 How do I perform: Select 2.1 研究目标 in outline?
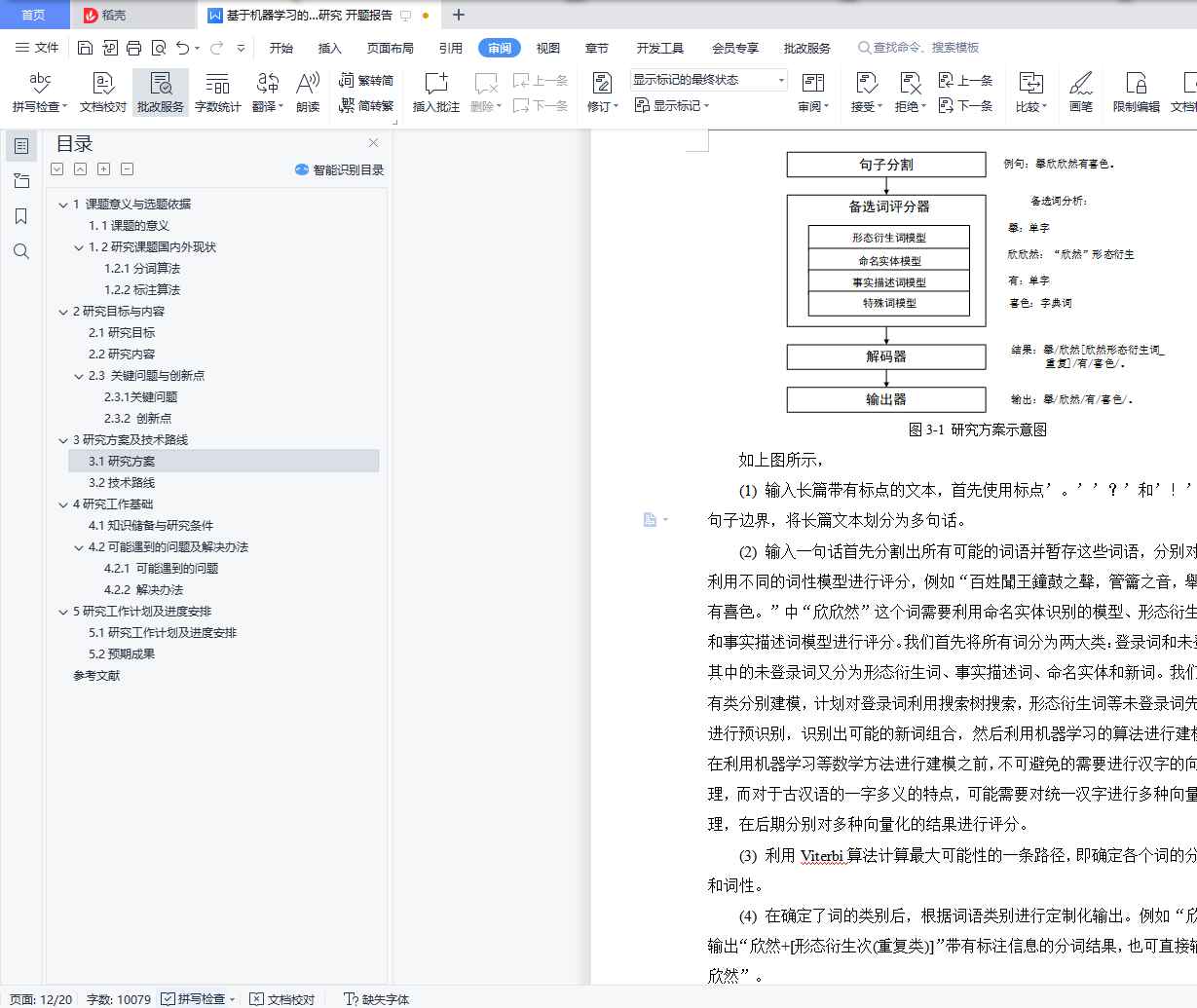click(122, 333)
